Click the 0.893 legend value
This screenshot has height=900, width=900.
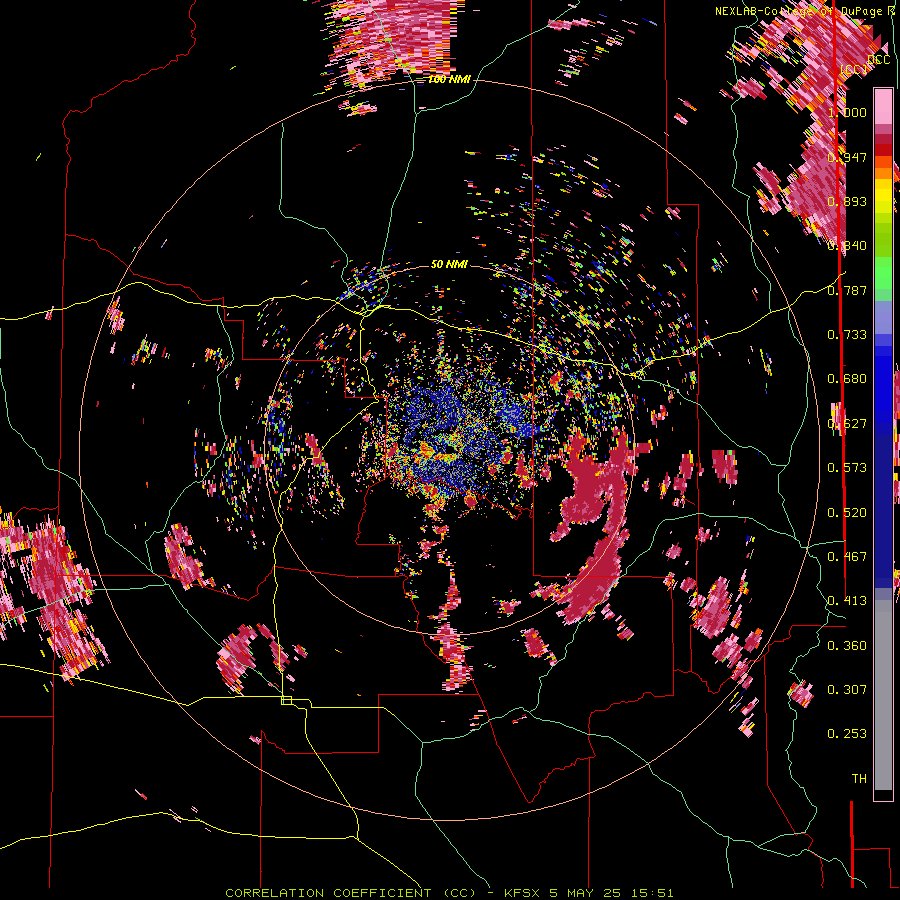point(847,201)
